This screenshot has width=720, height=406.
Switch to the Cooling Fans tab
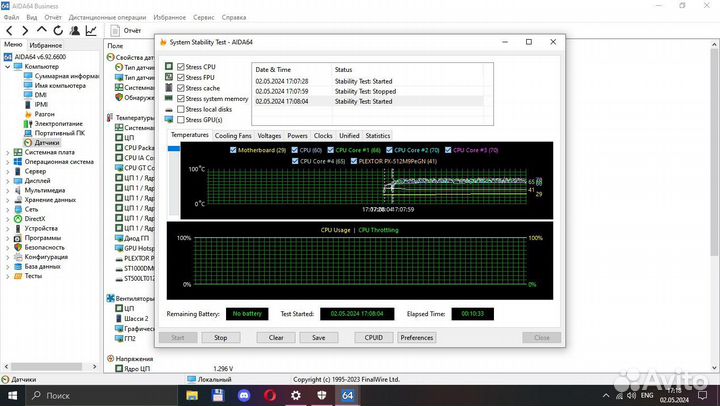click(233, 135)
